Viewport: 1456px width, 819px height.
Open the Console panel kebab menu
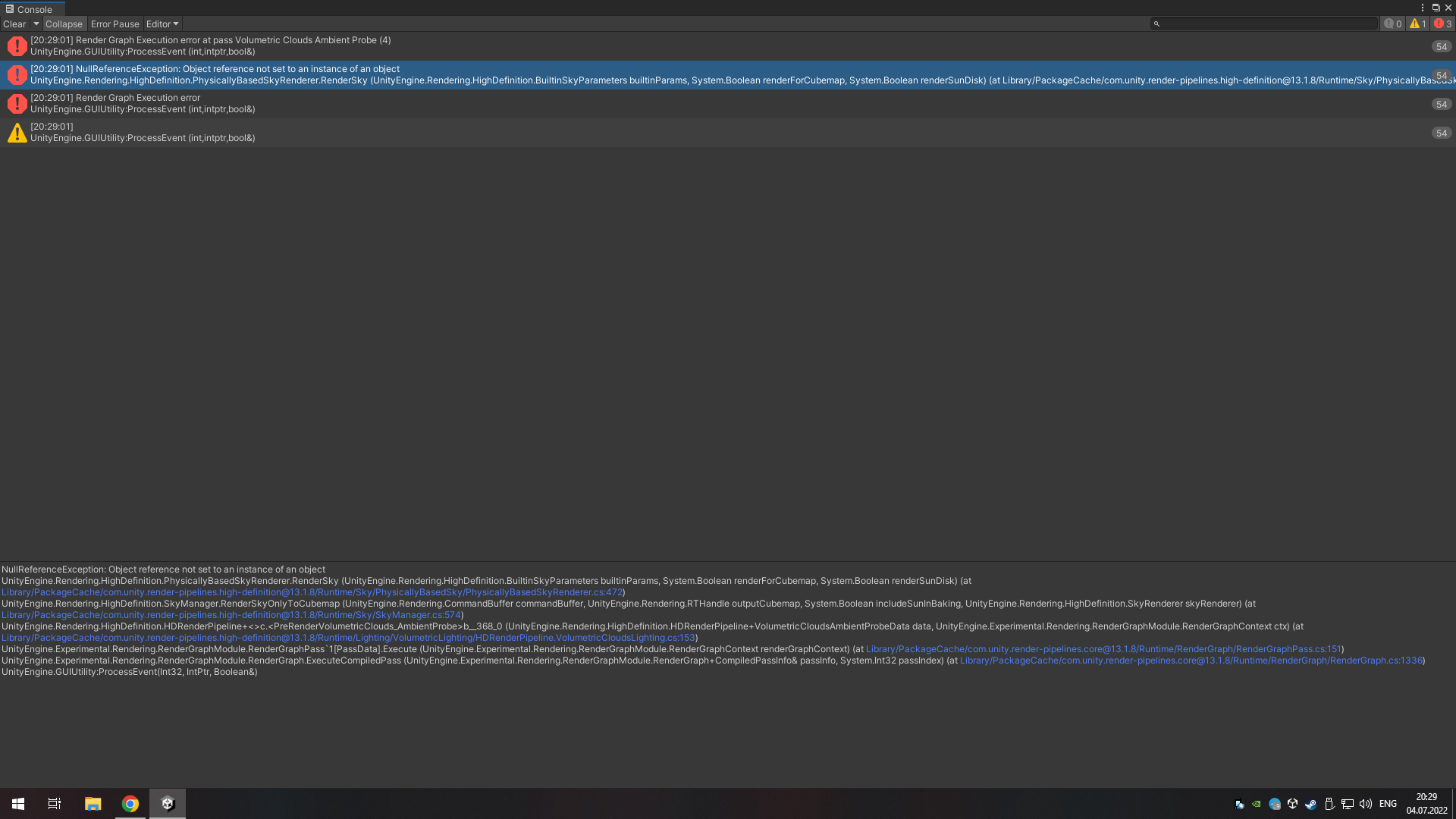point(1423,8)
